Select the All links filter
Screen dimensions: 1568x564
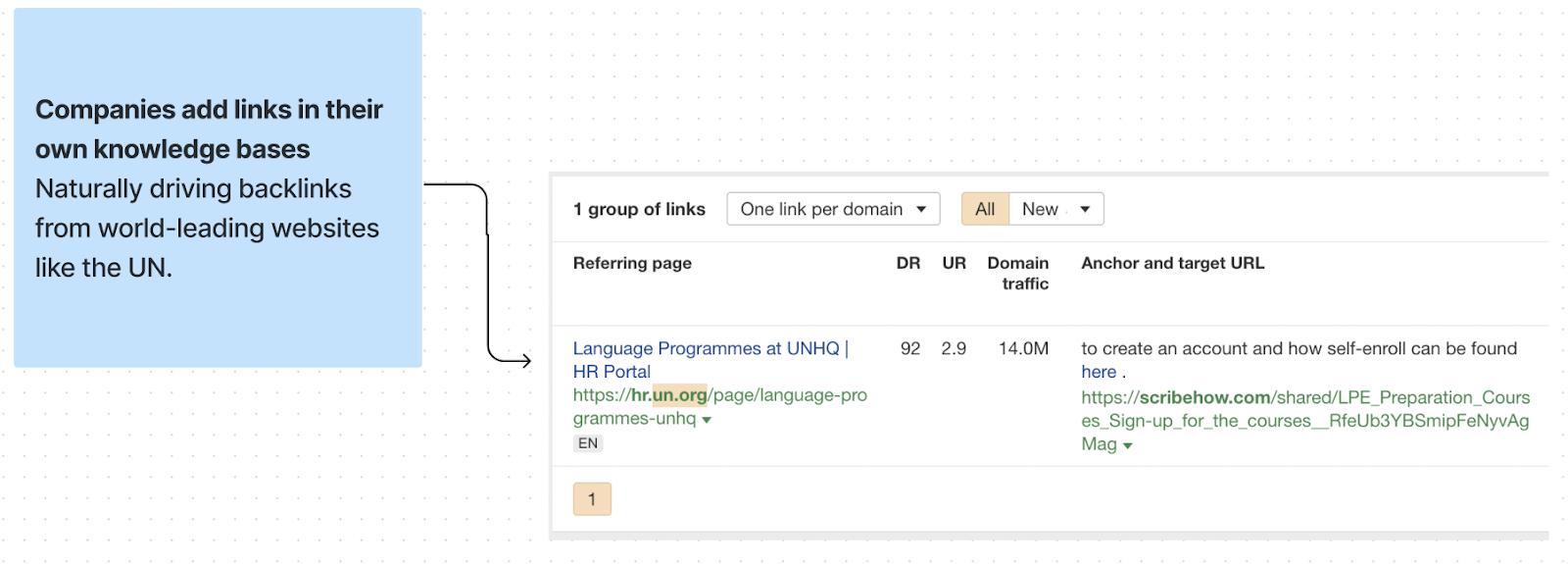click(985, 209)
